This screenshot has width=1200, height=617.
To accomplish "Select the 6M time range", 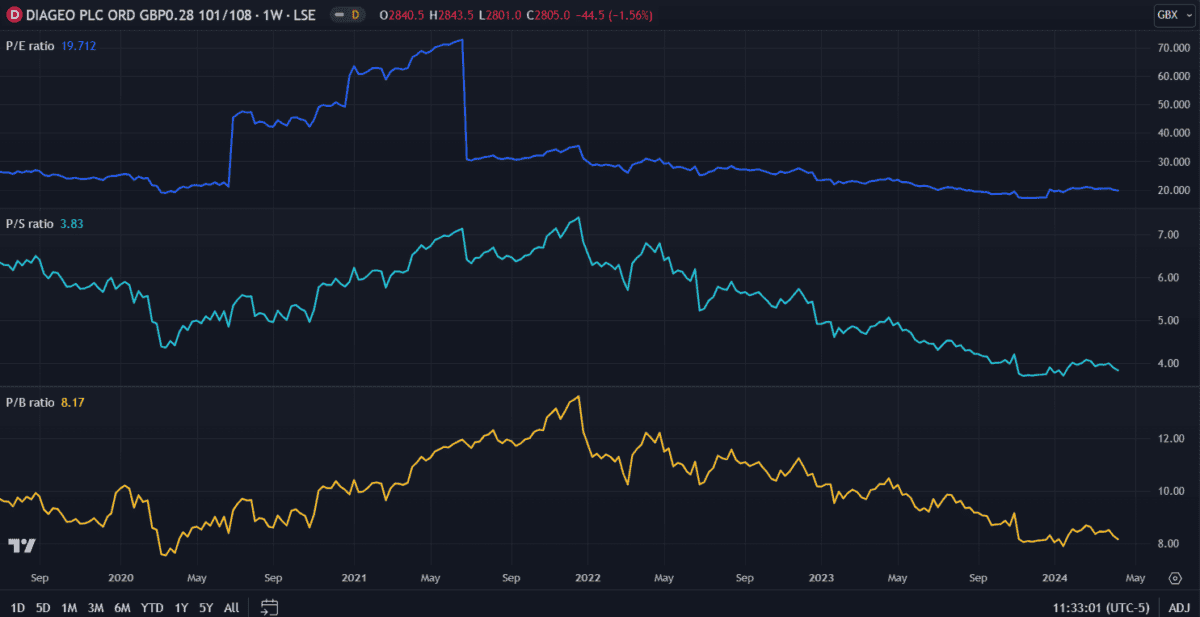I will click(122, 607).
